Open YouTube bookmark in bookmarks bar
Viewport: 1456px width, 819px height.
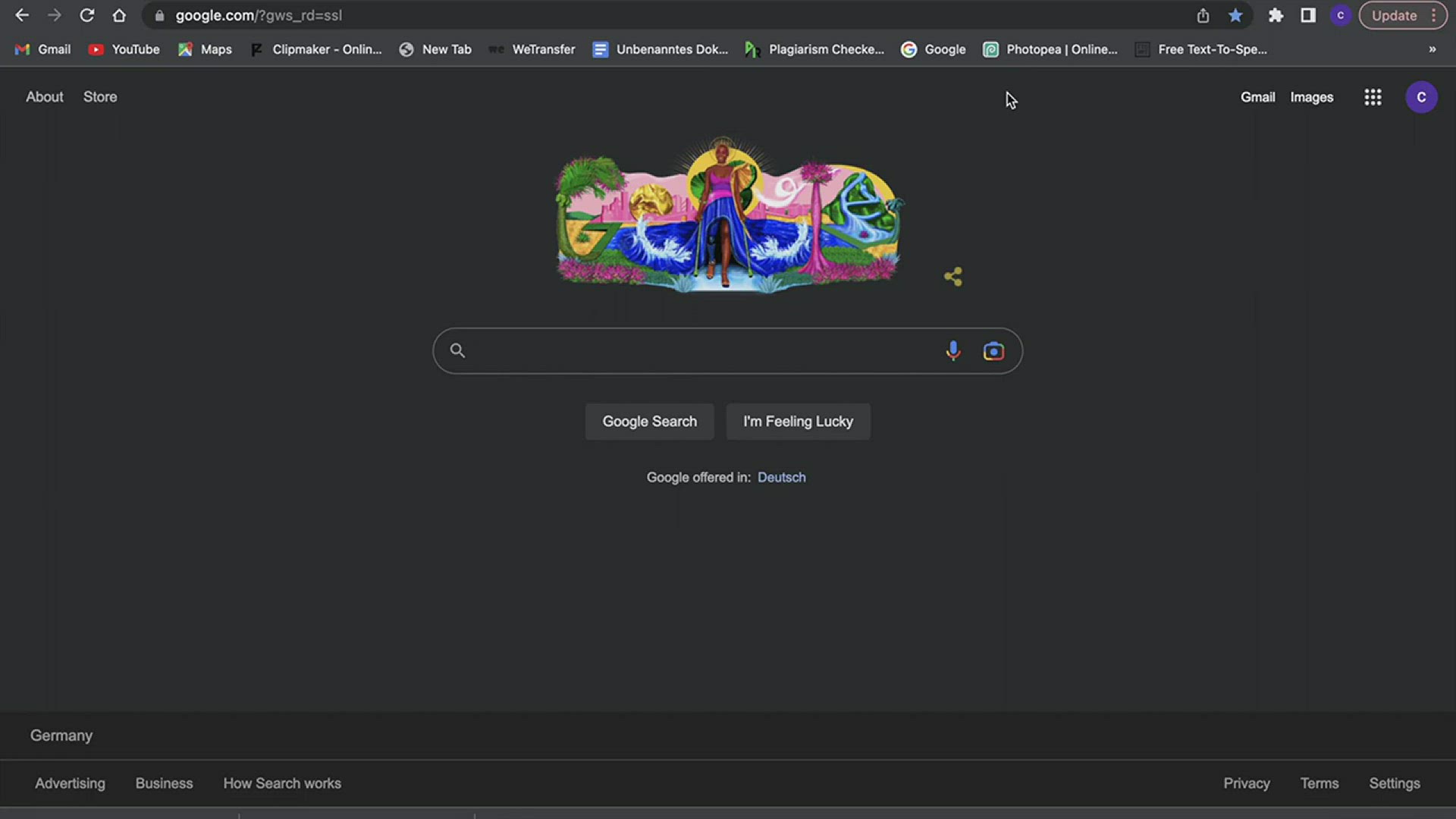click(124, 49)
